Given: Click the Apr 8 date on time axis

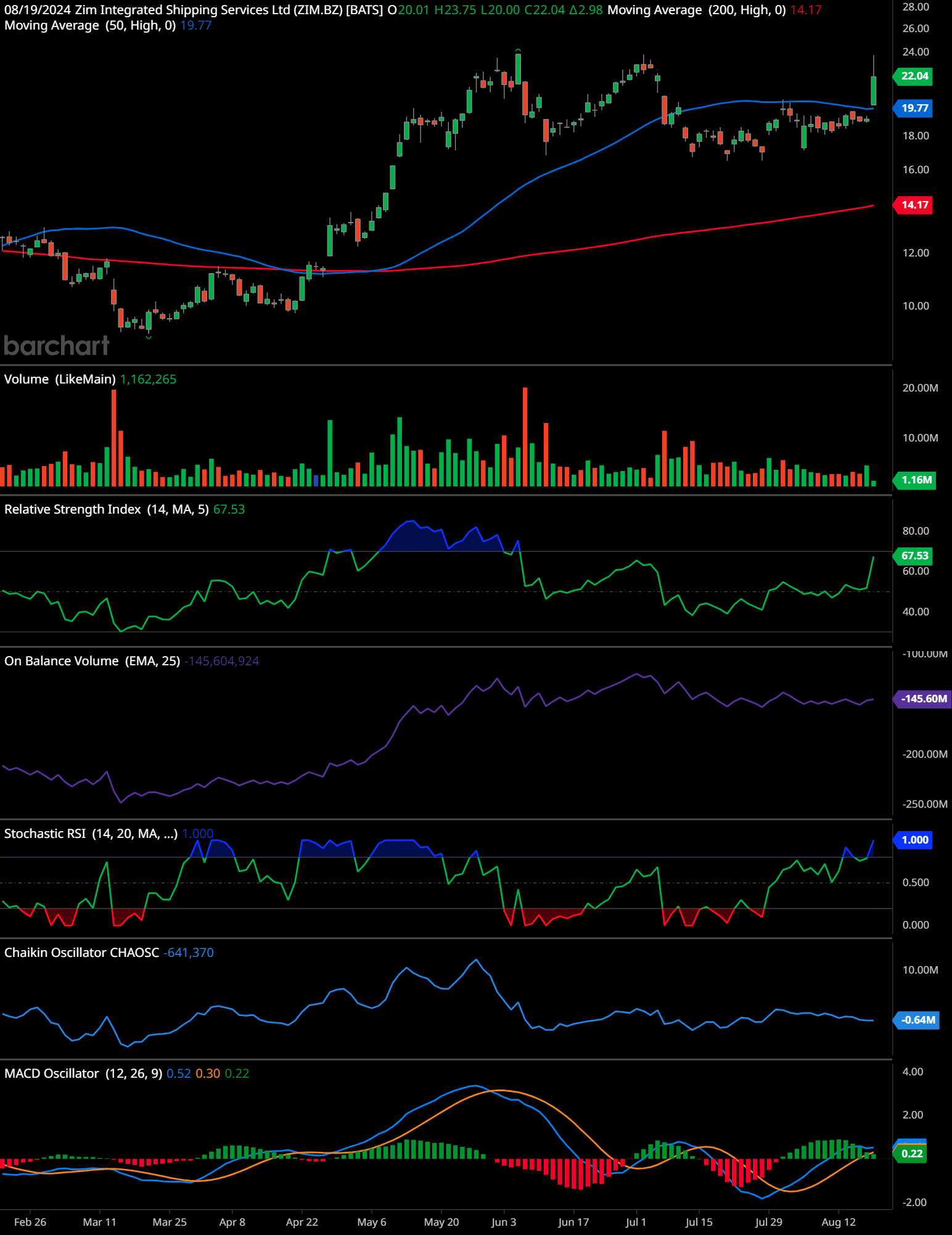Looking at the screenshot, I should [x=232, y=1222].
